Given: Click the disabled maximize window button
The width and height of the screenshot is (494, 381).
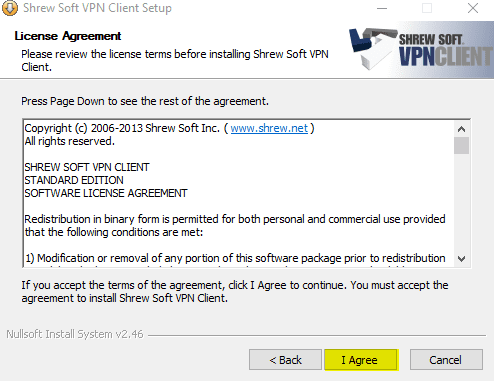Looking at the screenshot, I should (427, 8).
